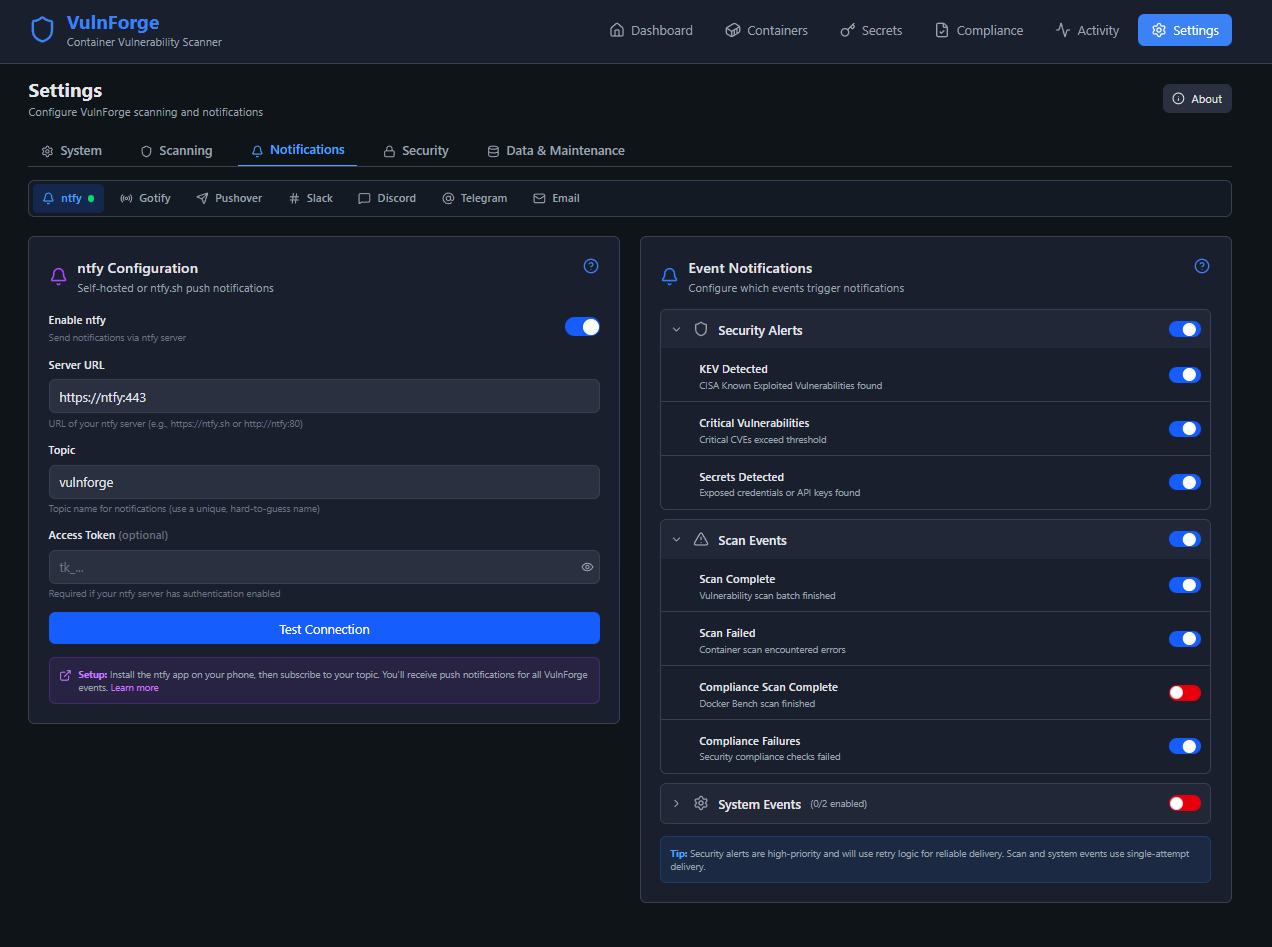Screen dimensions: 1272x947
Task: Expand the System Events section
Action: pyautogui.click(x=677, y=804)
